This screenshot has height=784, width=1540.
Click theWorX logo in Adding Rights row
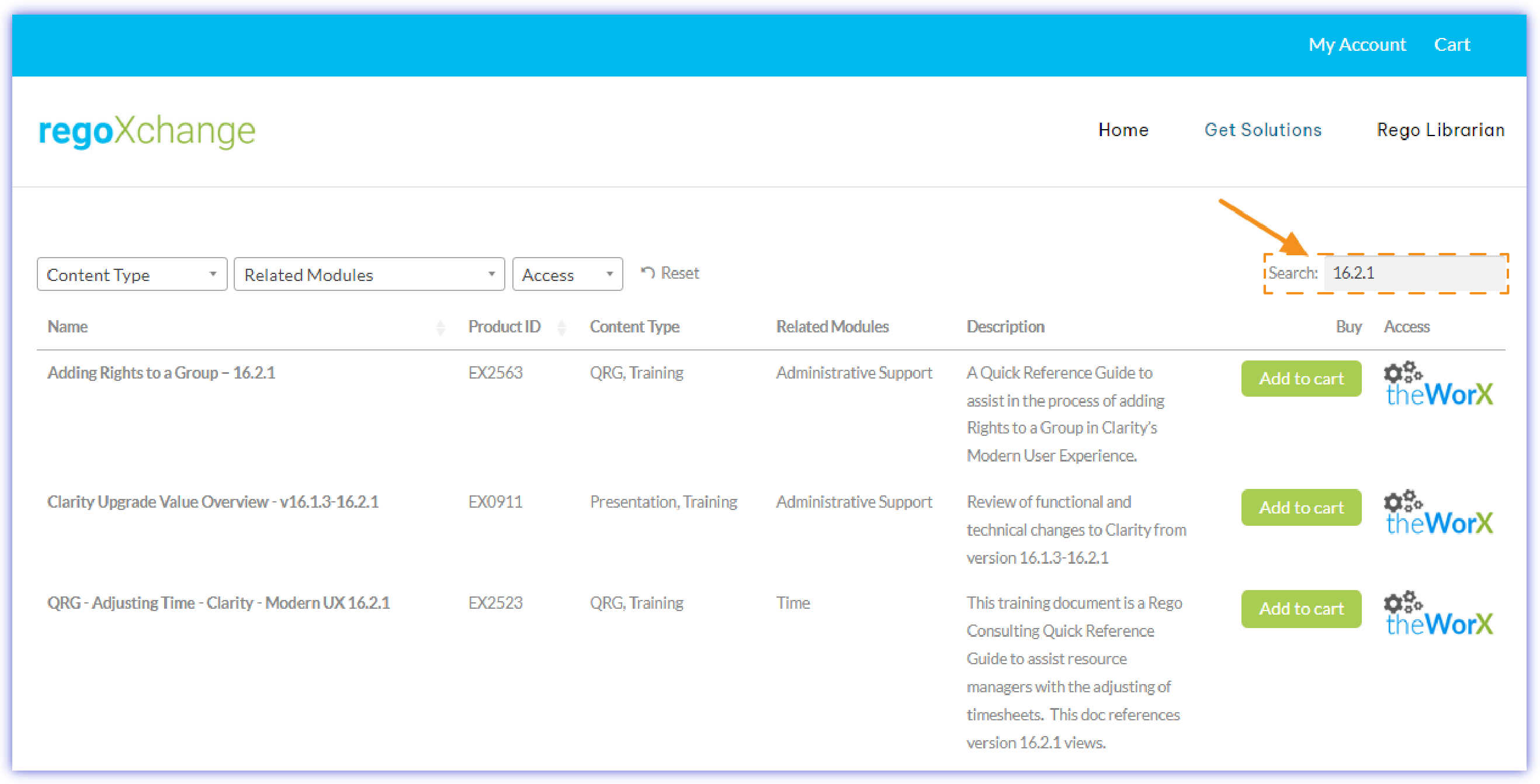(x=1438, y=384)
